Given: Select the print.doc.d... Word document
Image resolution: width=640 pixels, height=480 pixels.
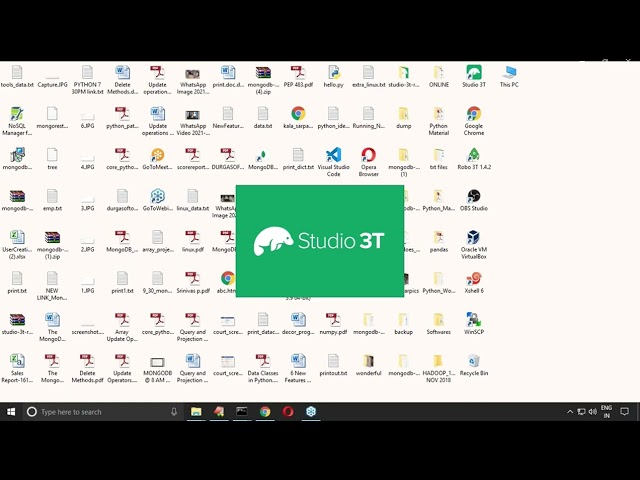Looking at the screenshot, I should [228, 76].
